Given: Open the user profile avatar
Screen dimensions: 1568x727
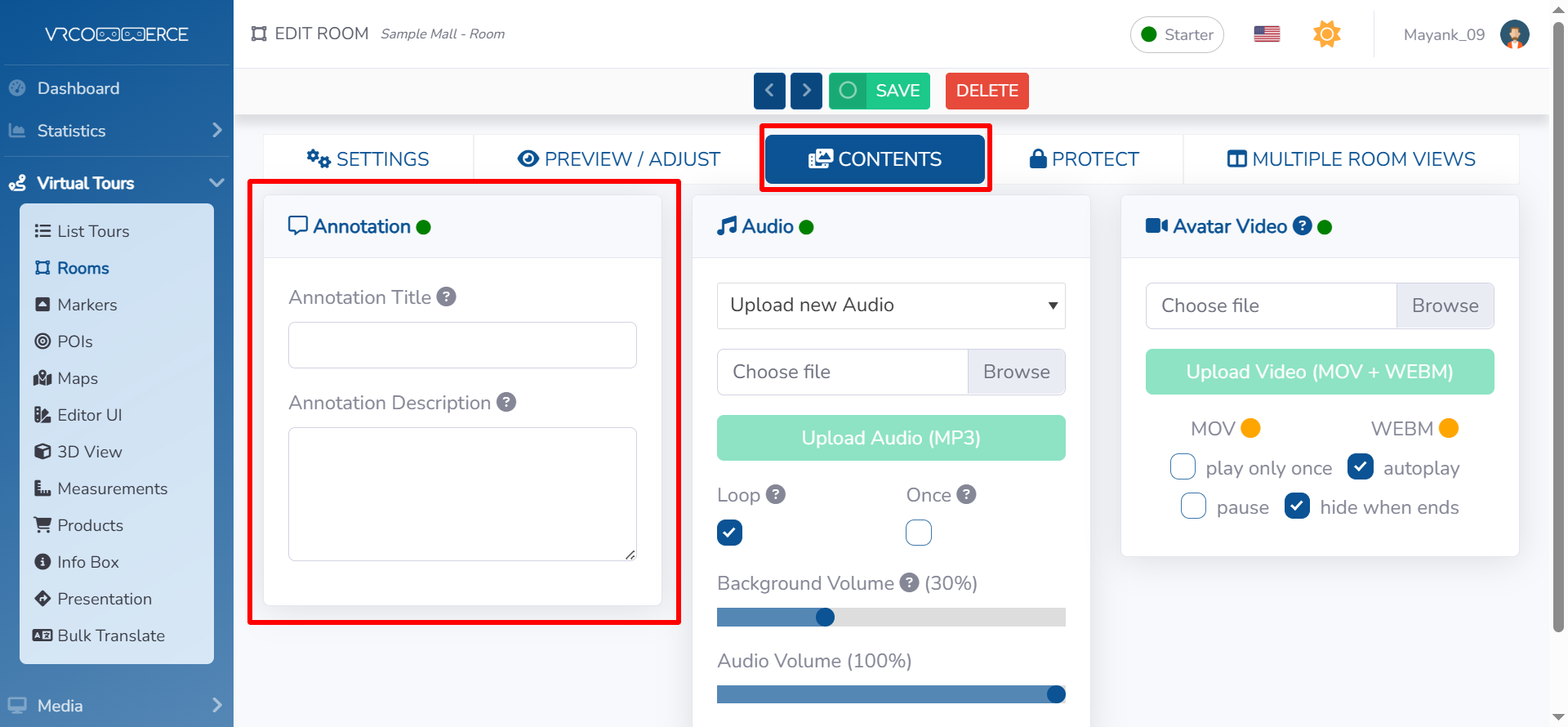Looking at the screenshot, I should (x=1514, y=34).
